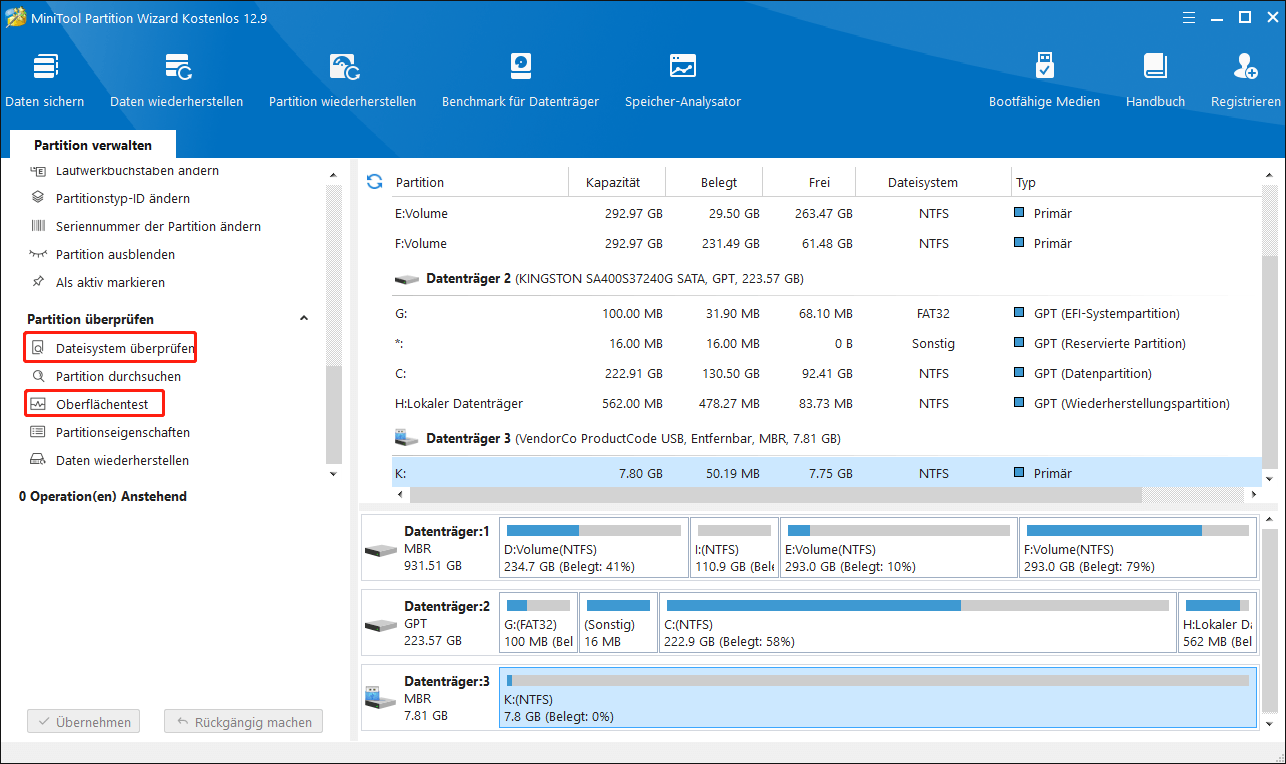Select C: partition row

(x=825, y=373)
